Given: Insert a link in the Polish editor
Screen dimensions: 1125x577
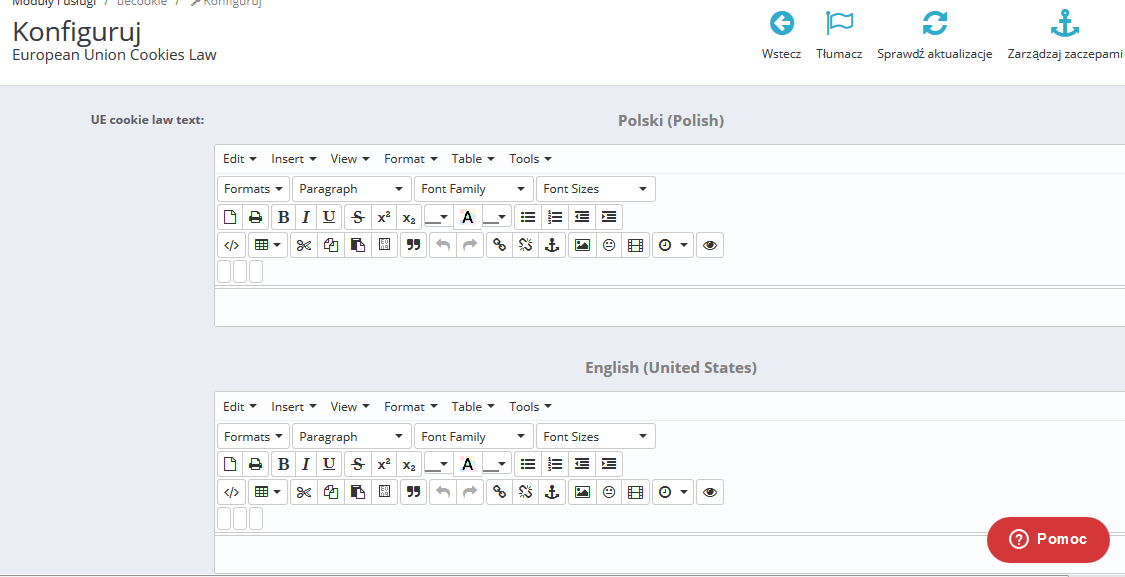Looking at the screenshot, I should [499, 245].
